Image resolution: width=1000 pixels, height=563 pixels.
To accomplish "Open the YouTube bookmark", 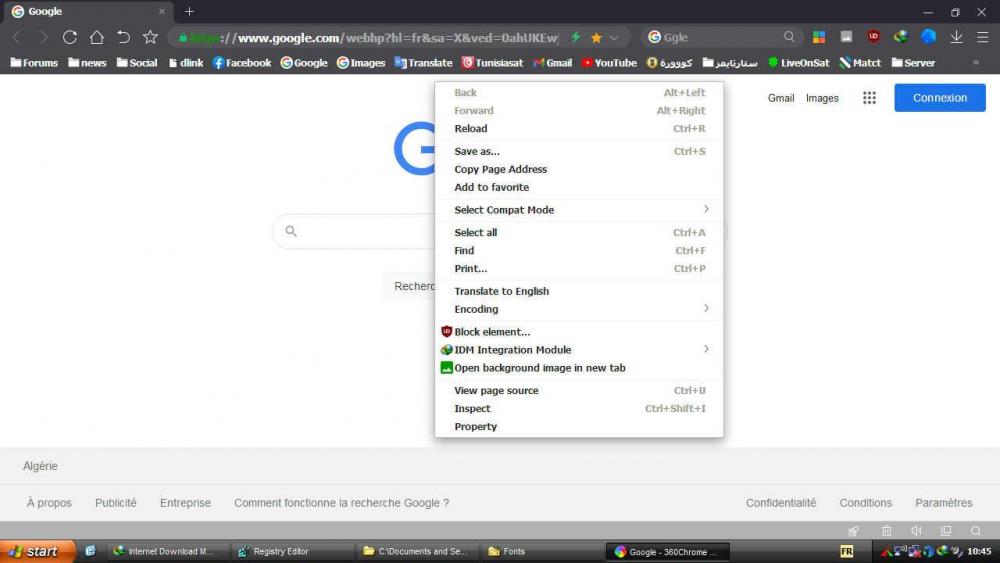I will coord(609,62).
